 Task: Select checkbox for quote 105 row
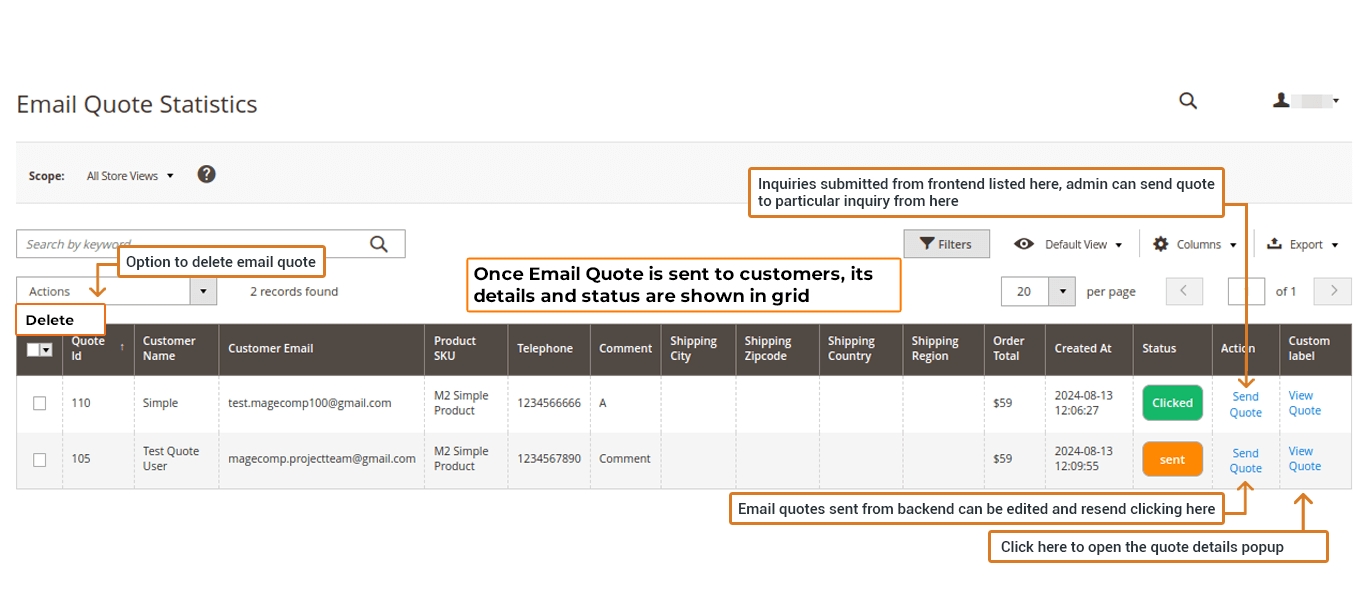(x=40, y=459)
